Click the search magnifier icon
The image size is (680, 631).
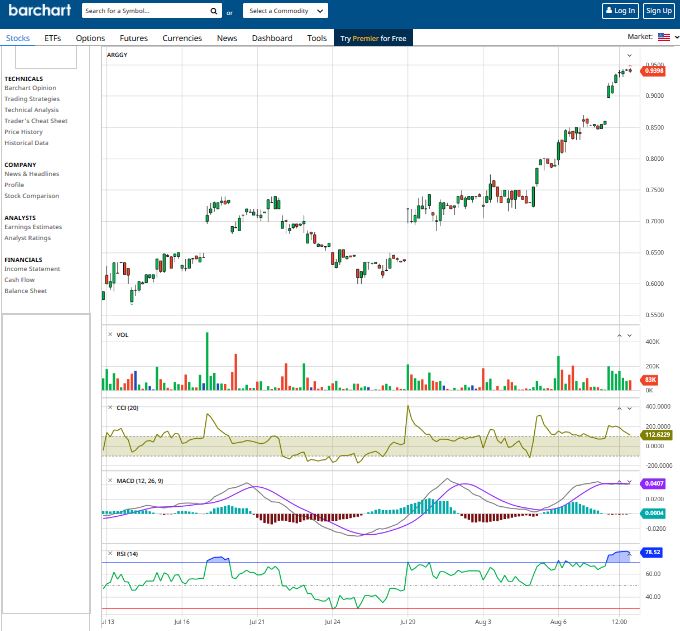tap(213, 11)
